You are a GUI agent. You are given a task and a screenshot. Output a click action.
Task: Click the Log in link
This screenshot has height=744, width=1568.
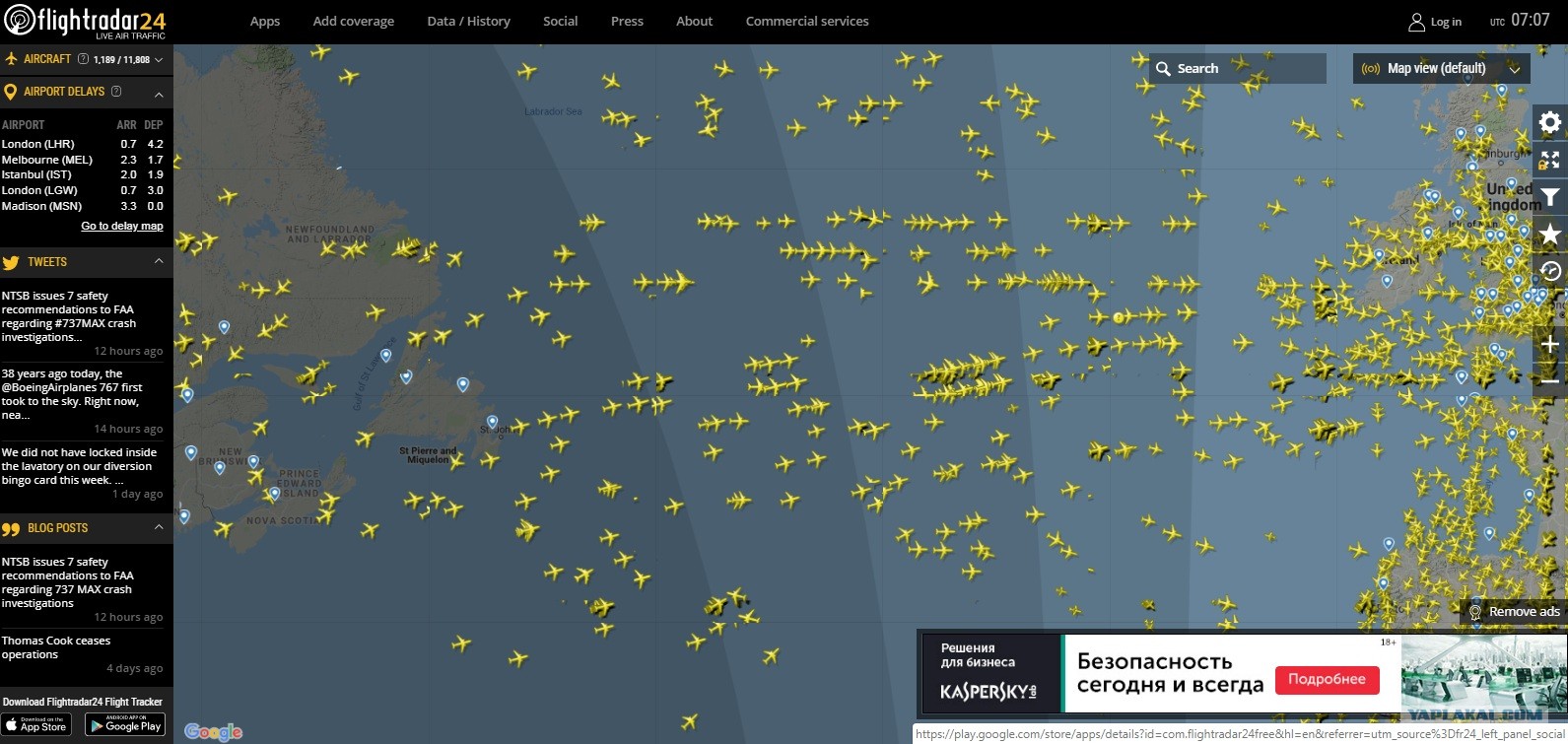(x=1446, y=22)
